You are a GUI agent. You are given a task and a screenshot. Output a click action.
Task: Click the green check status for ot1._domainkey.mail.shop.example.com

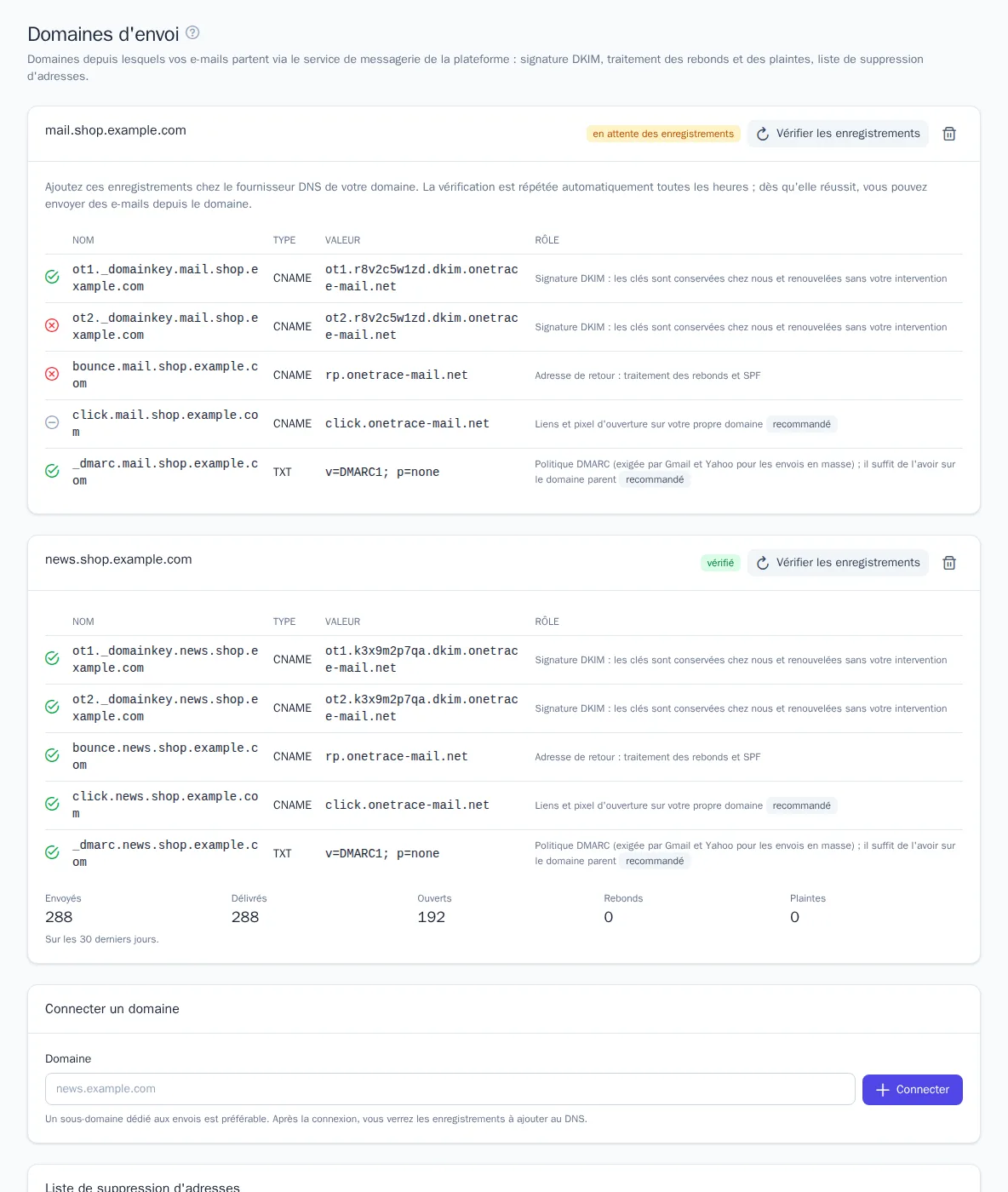click(x=52, y=278)
